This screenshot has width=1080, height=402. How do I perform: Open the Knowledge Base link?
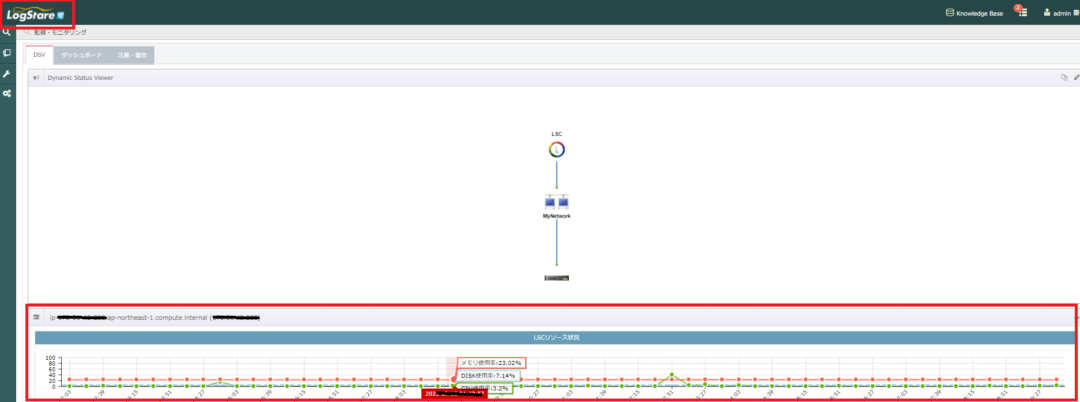click(974, 13)
